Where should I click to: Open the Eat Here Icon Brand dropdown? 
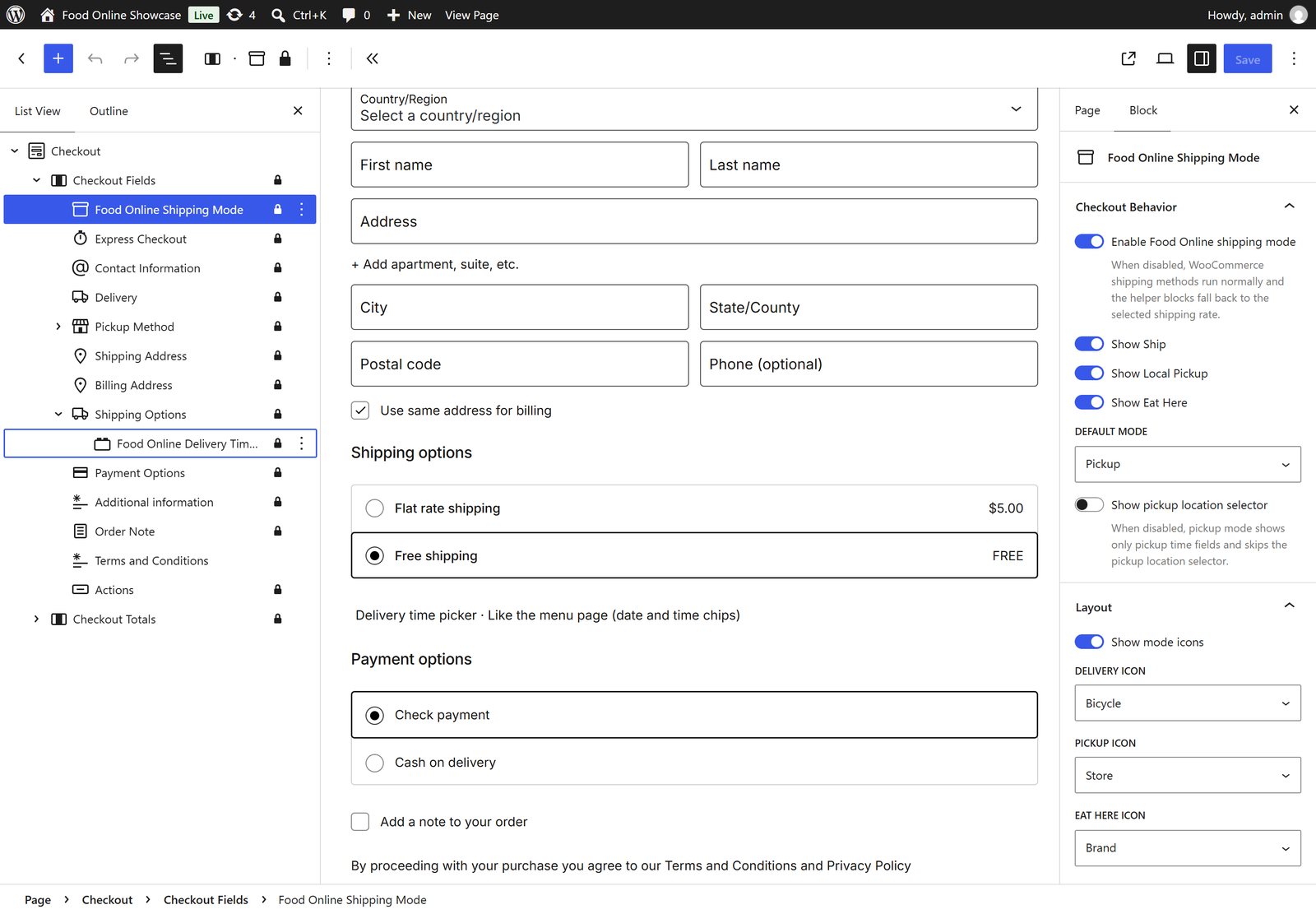tap(1188, 848)
